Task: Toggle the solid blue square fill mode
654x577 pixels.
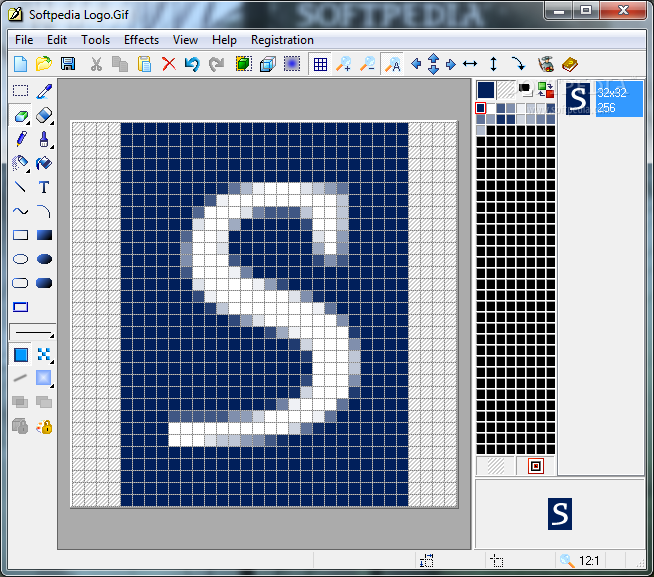Action: [x=21, y=355]
